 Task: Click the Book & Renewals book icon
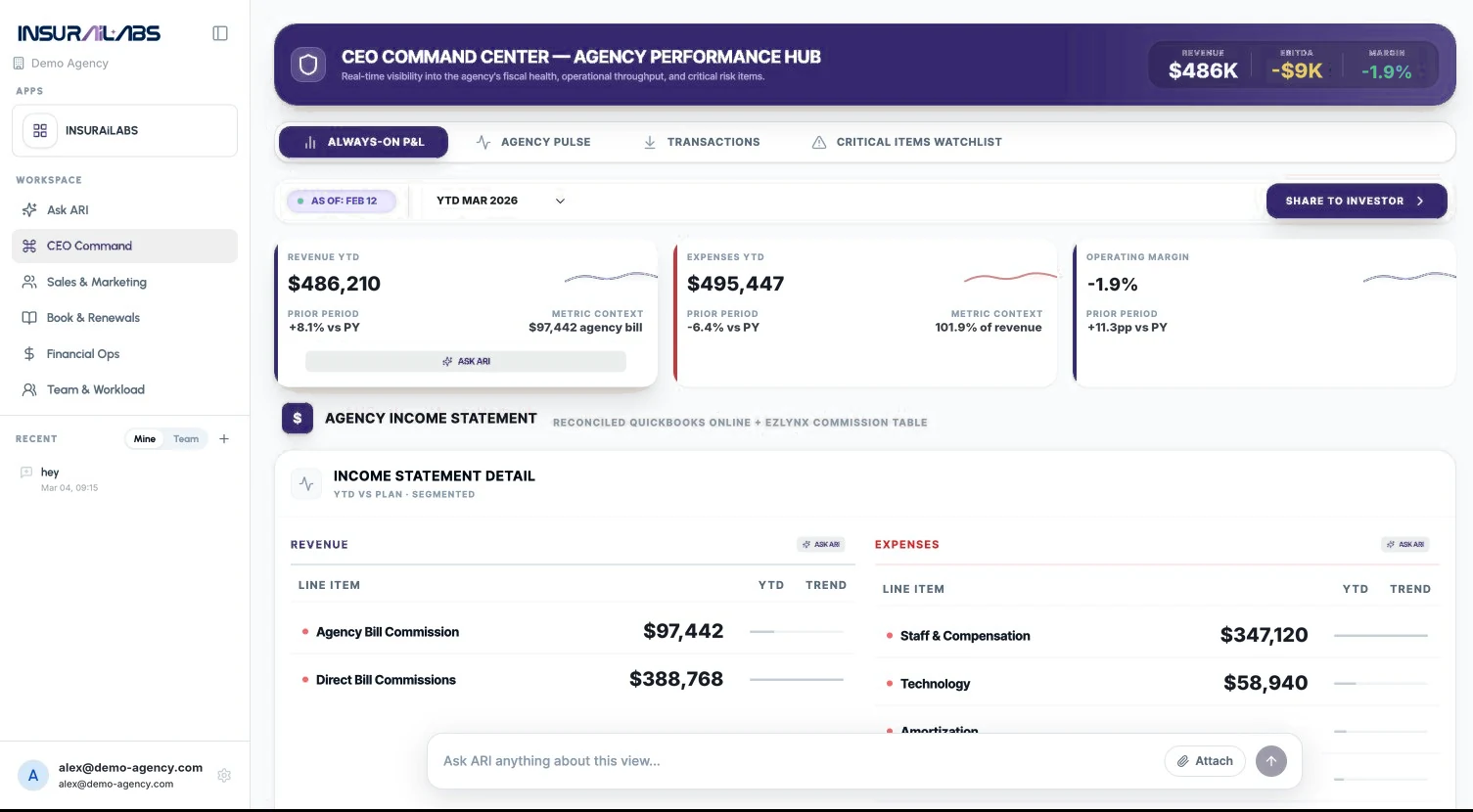point(29,318)
